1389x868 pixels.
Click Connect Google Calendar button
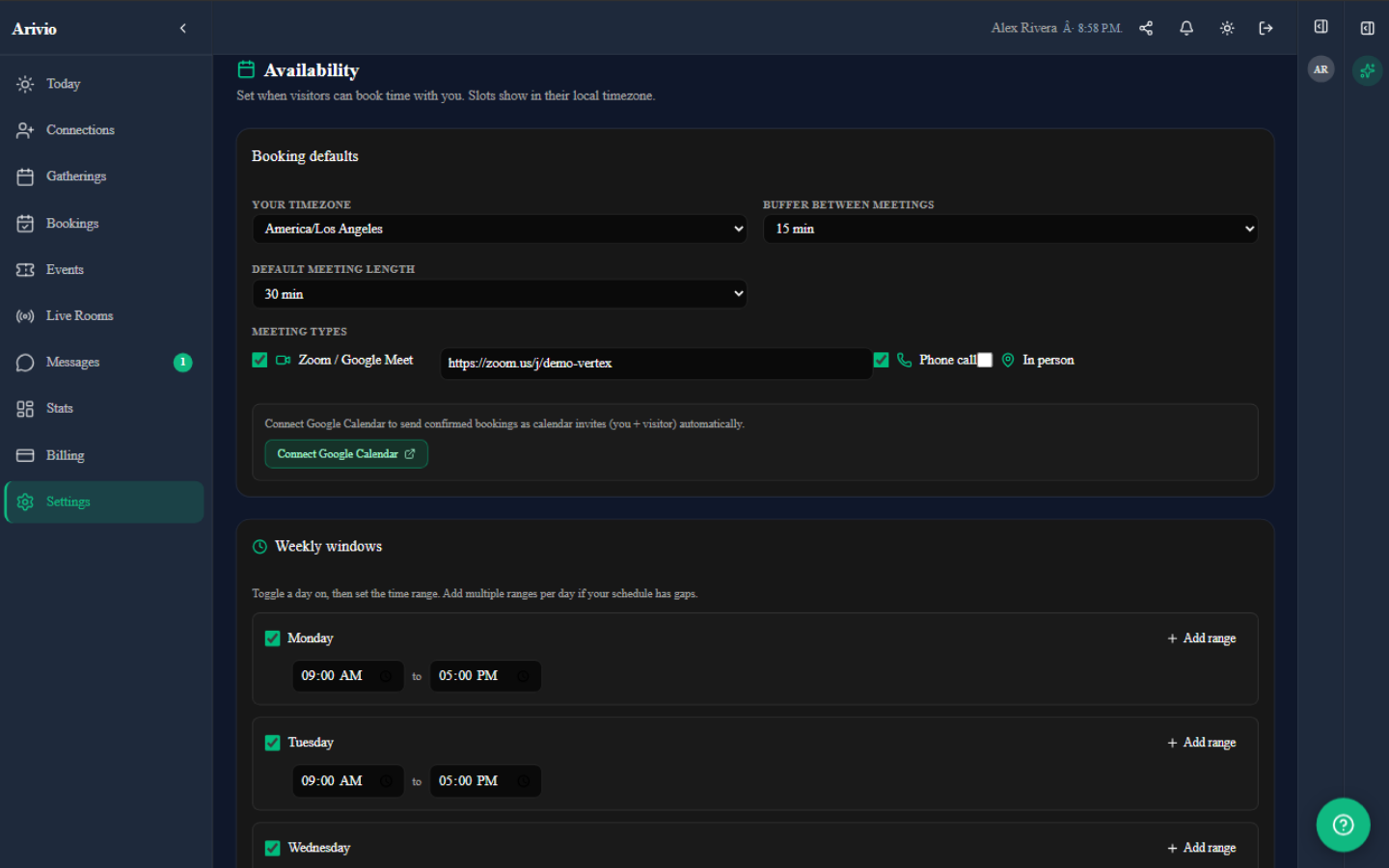(x=346, y=454)
